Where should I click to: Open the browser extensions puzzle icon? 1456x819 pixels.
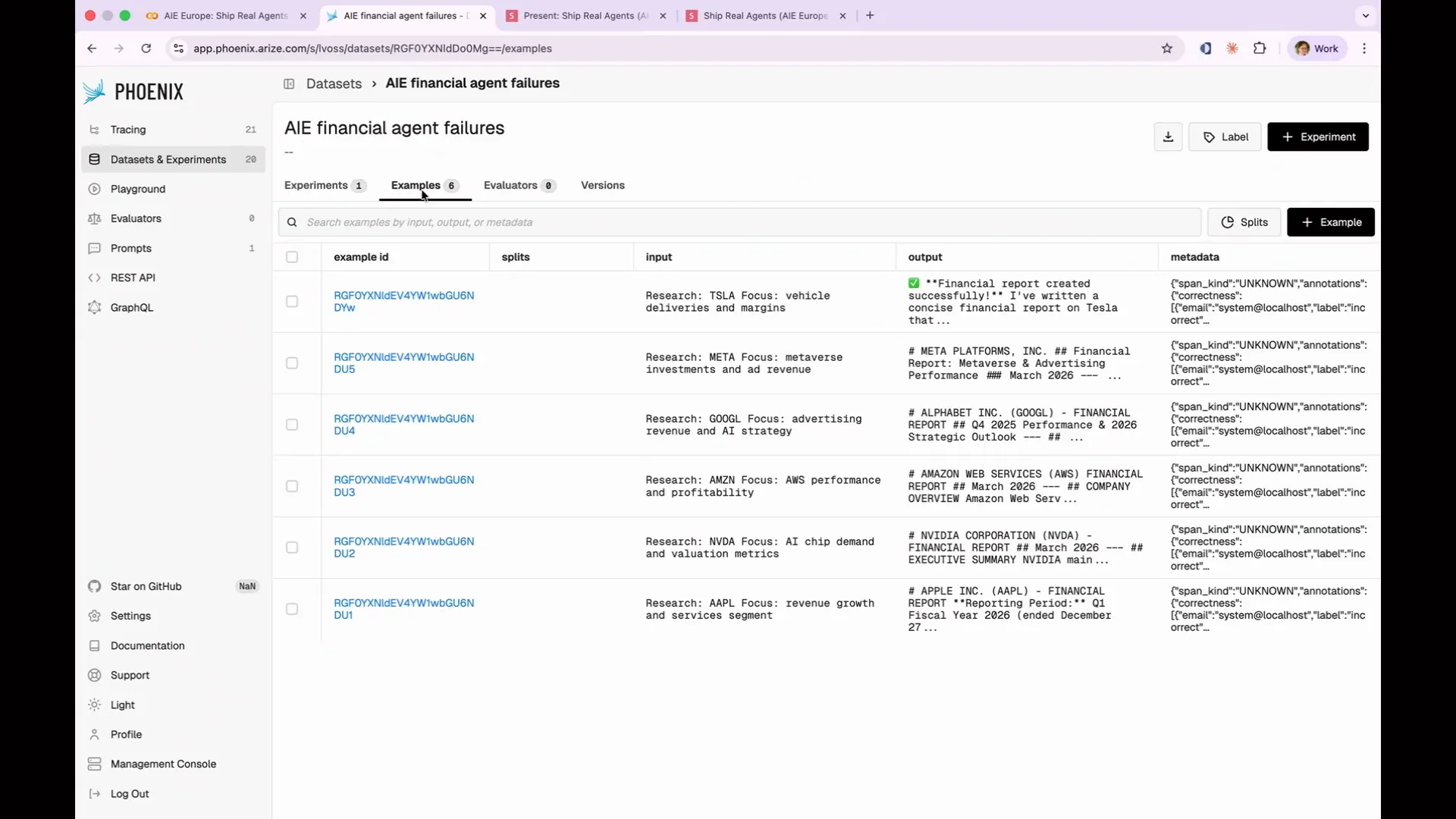[1260, 49]
